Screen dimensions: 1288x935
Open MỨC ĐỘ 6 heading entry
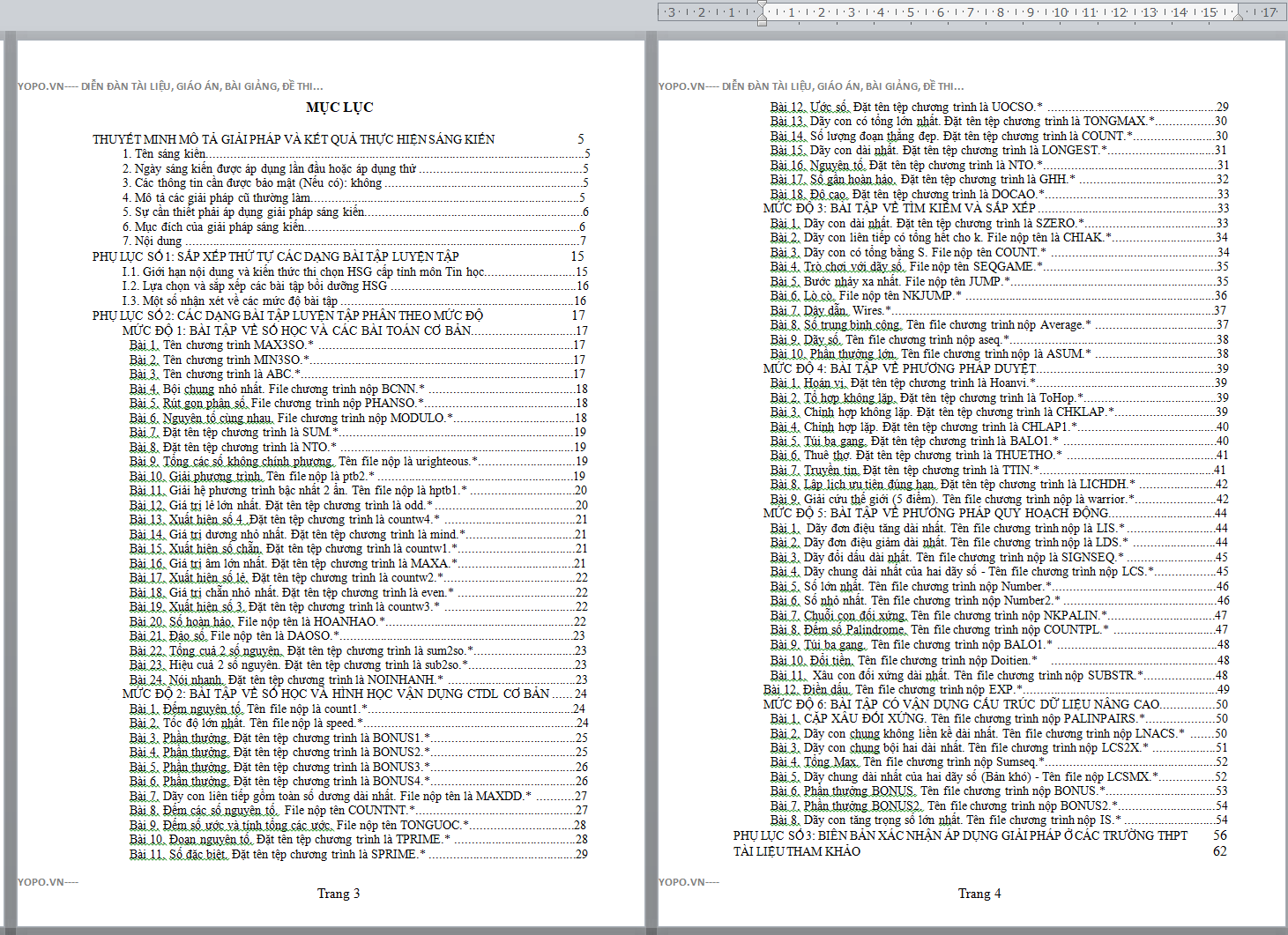tap(996, 704)
